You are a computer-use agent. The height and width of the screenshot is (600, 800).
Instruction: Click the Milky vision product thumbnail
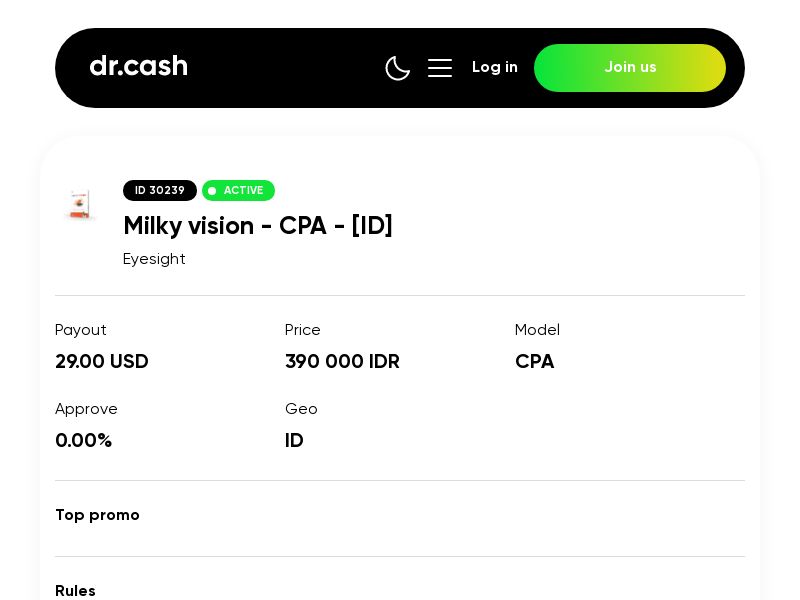79,204
